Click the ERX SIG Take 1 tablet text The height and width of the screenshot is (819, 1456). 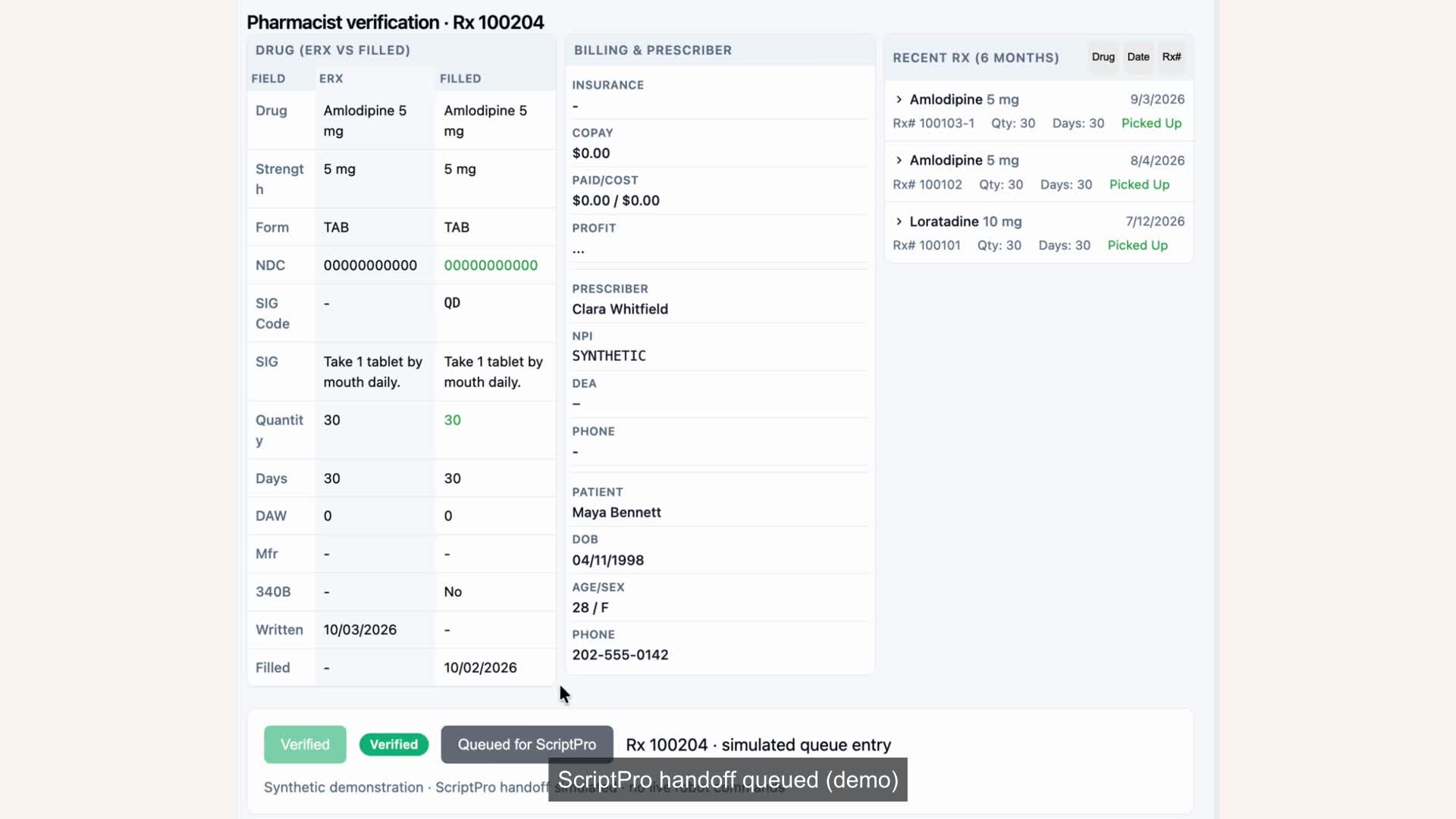[x=372, y=372]
